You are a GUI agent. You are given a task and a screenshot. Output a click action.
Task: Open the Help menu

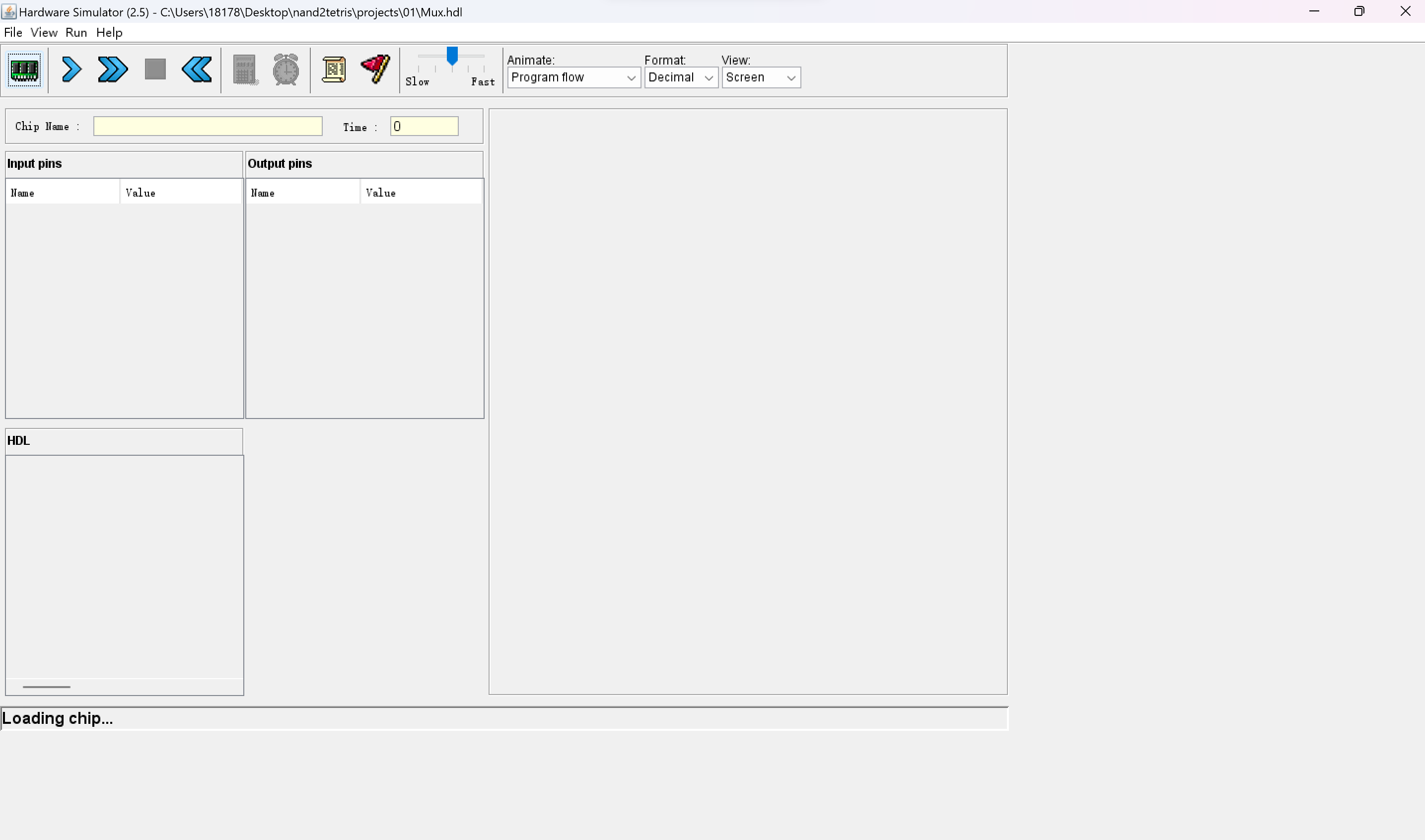click(109, 32)
